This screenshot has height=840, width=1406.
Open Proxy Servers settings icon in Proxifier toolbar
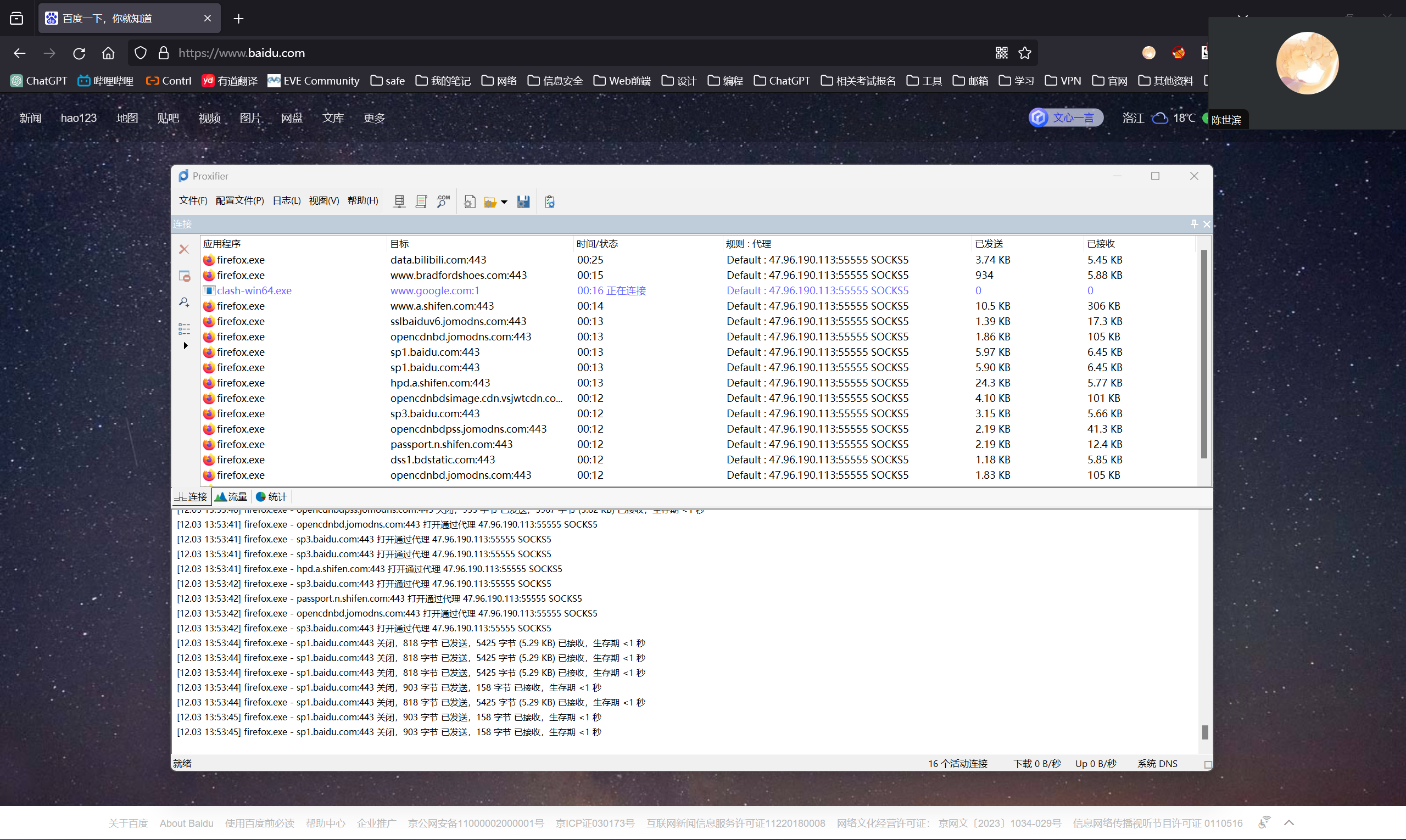(x=399, y=201)
